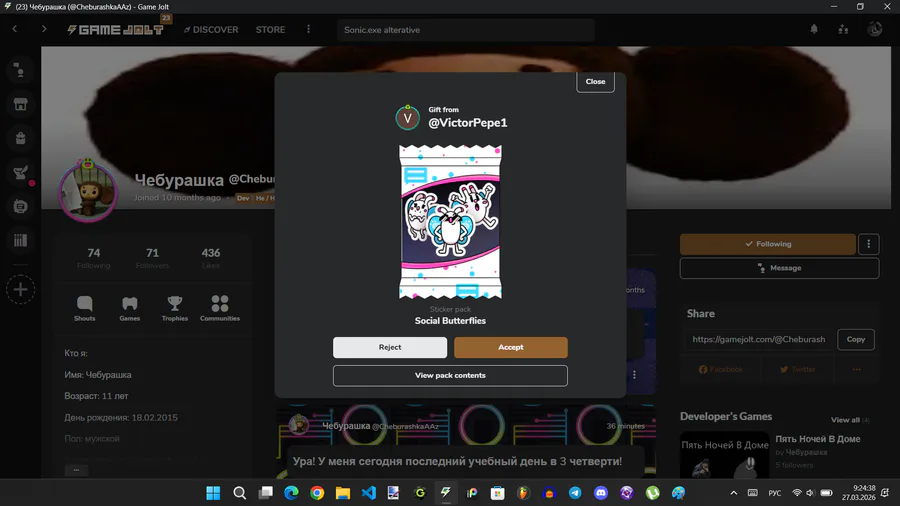900x506 pixels.
Task: Expand the profile bio with ellipsis
Action: click(76, 470)
